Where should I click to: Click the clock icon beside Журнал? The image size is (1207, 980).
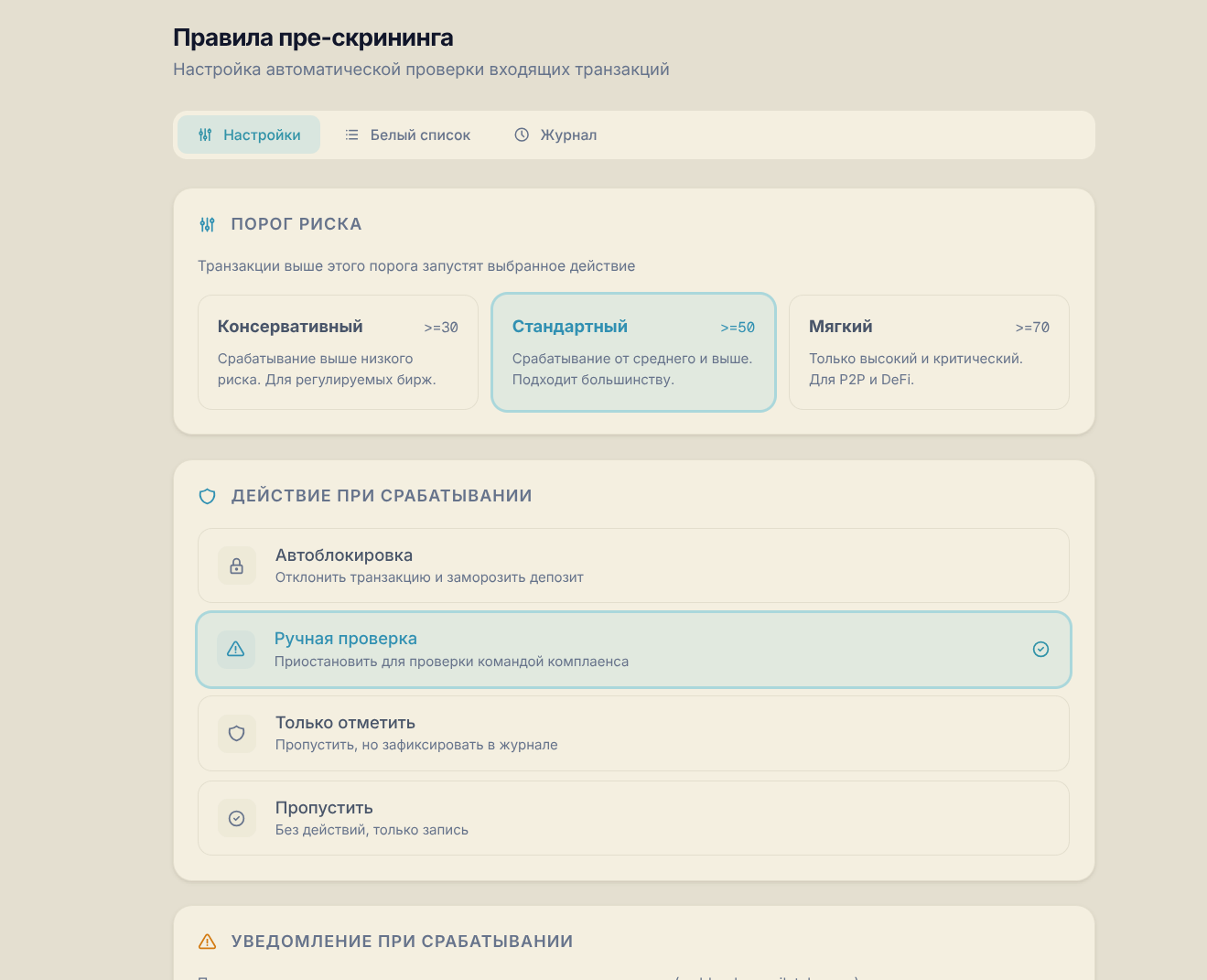(x=522, y=135)
